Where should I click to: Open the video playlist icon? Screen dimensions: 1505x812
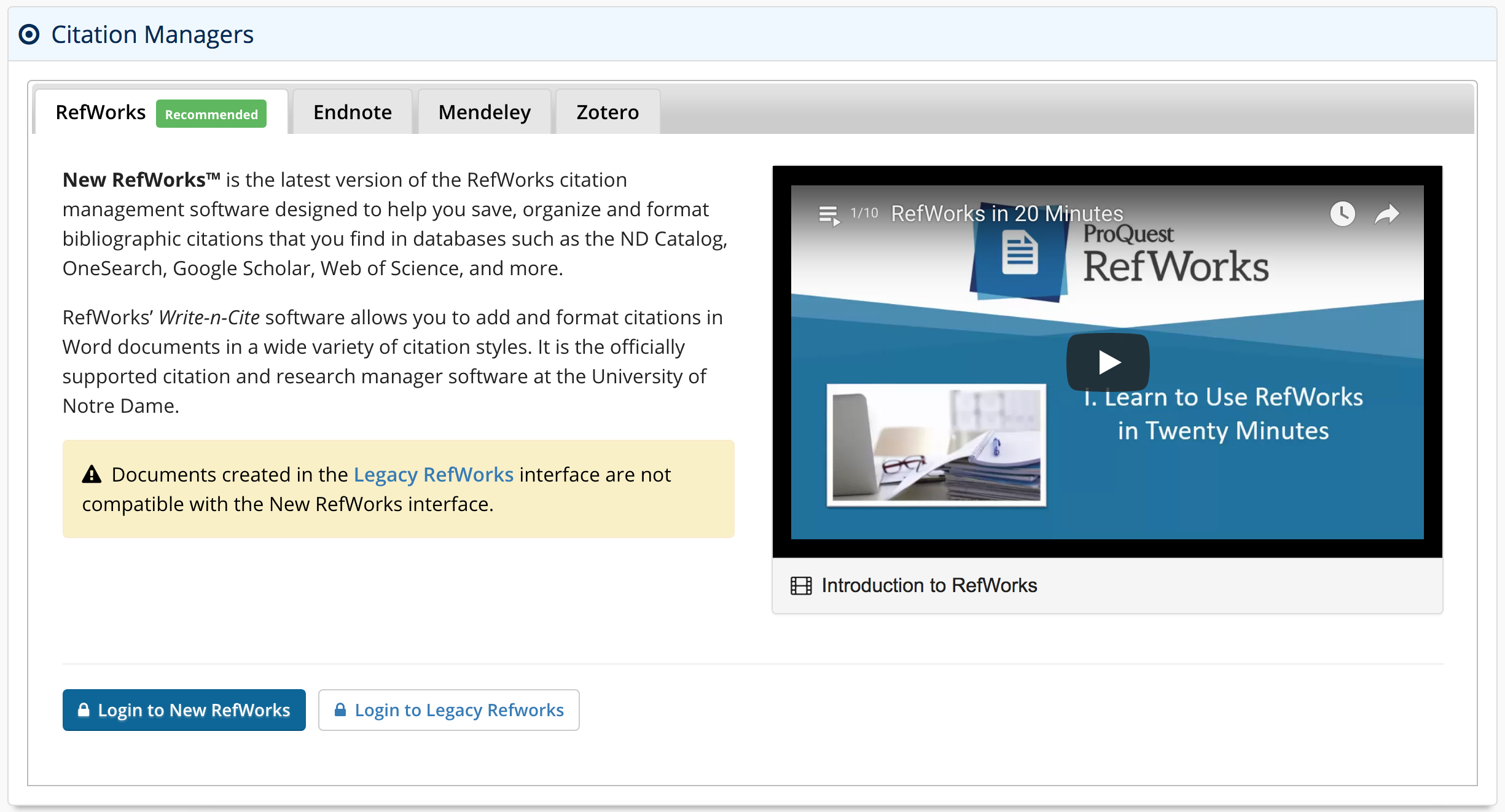(x=829, y=214)
